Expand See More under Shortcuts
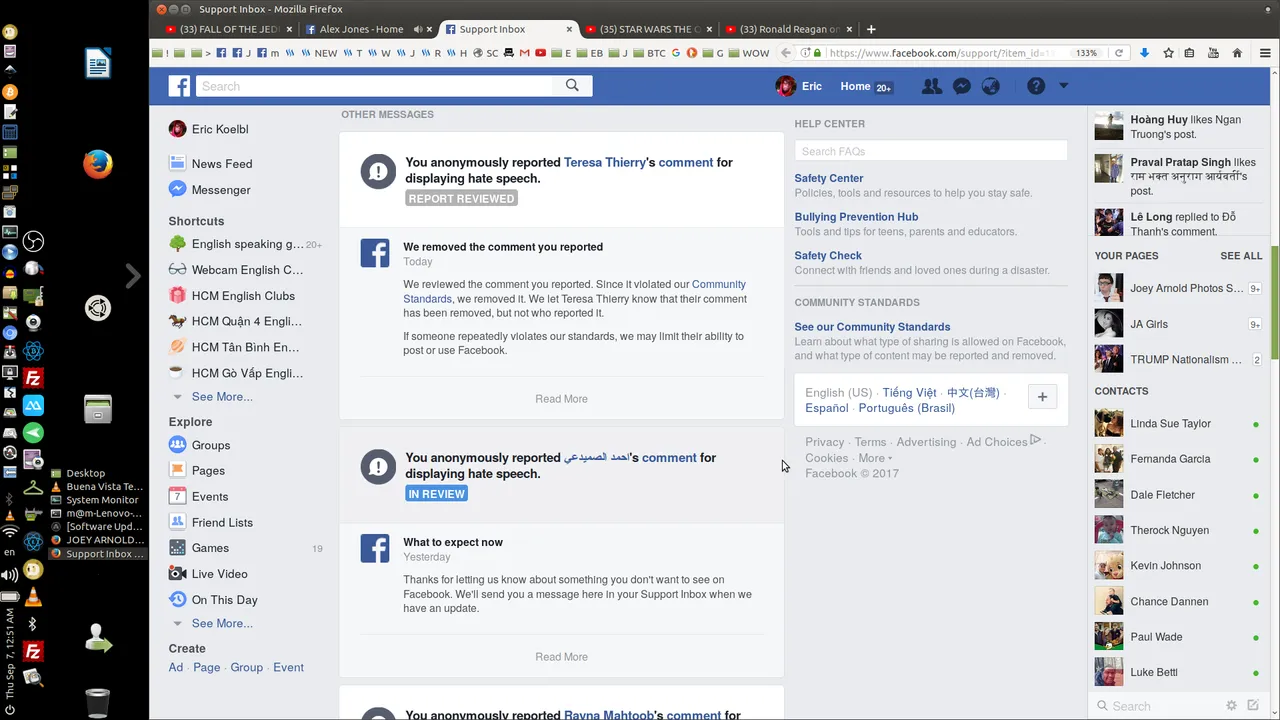The height and width of the screenshot is (720, 1280). pyautogui.click(x=221, y=397)
